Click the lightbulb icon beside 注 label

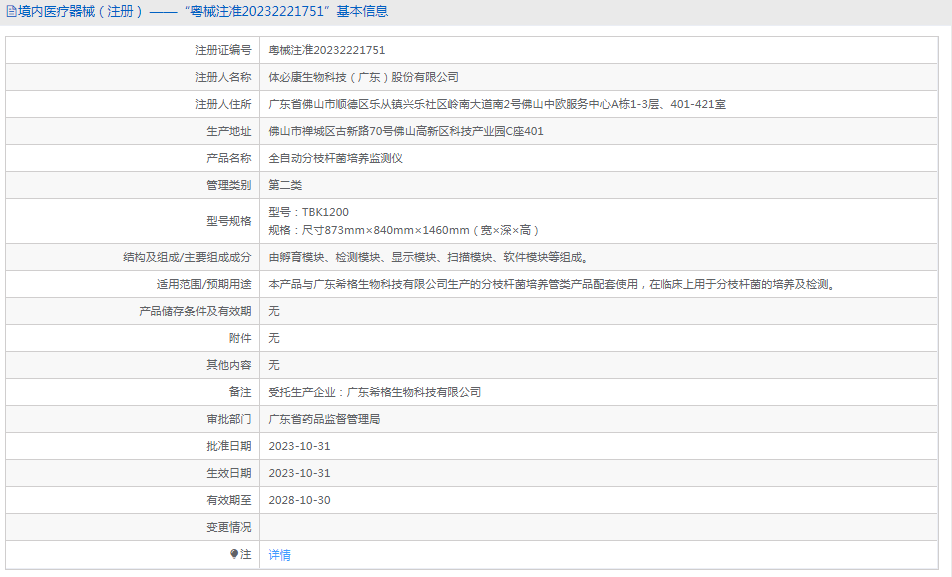pos(234,554)
